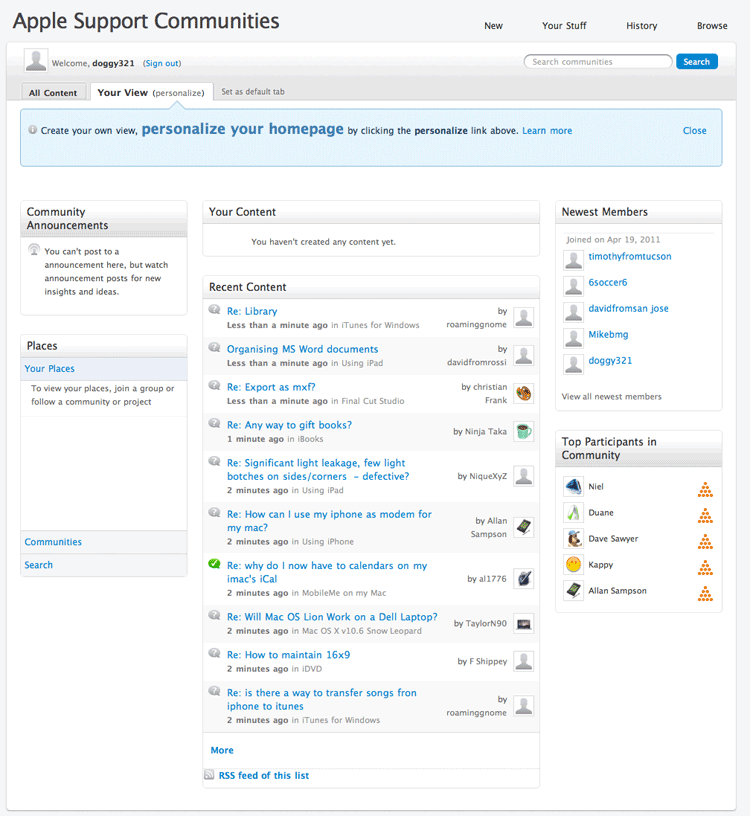
Task: Click the Sign out link
Action: point(162,63)
